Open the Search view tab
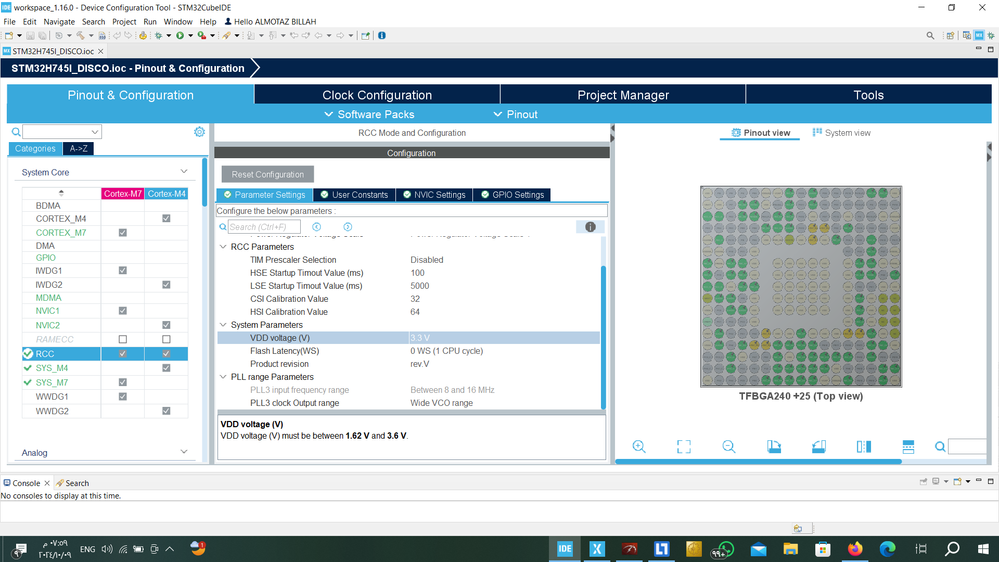Viewport: 999px width, 562px height. 72,483
